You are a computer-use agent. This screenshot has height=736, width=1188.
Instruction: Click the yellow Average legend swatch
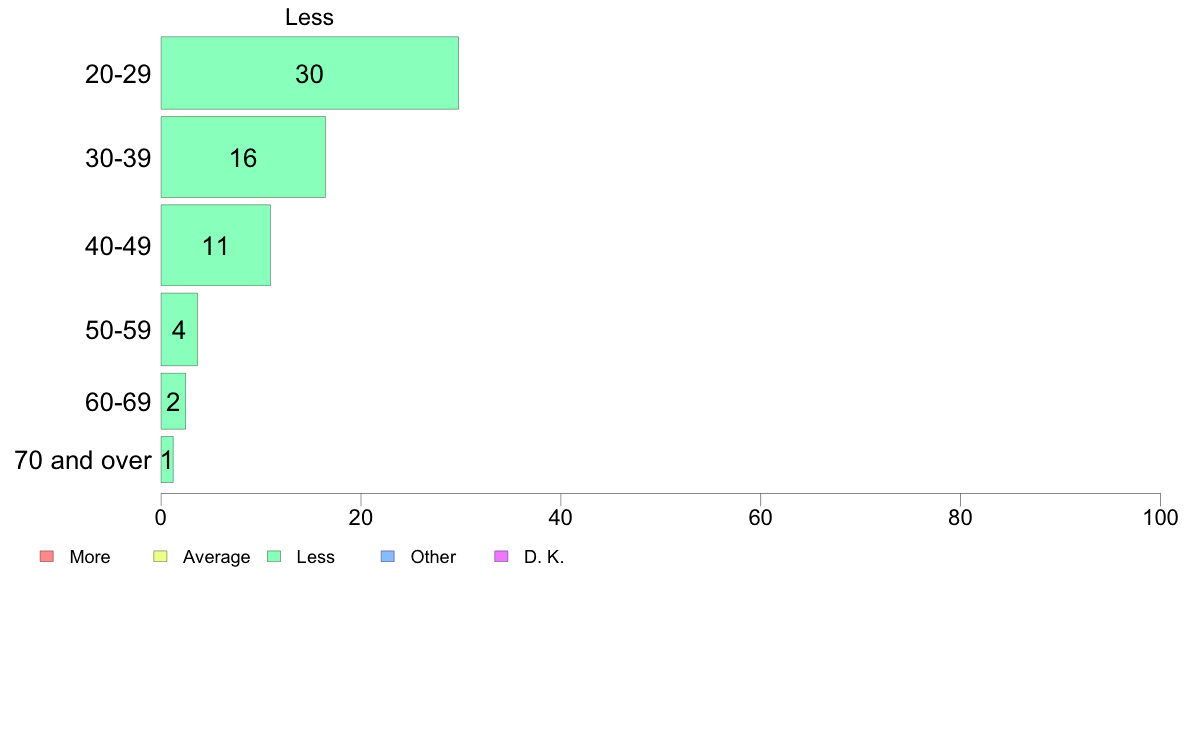point(161,556)
